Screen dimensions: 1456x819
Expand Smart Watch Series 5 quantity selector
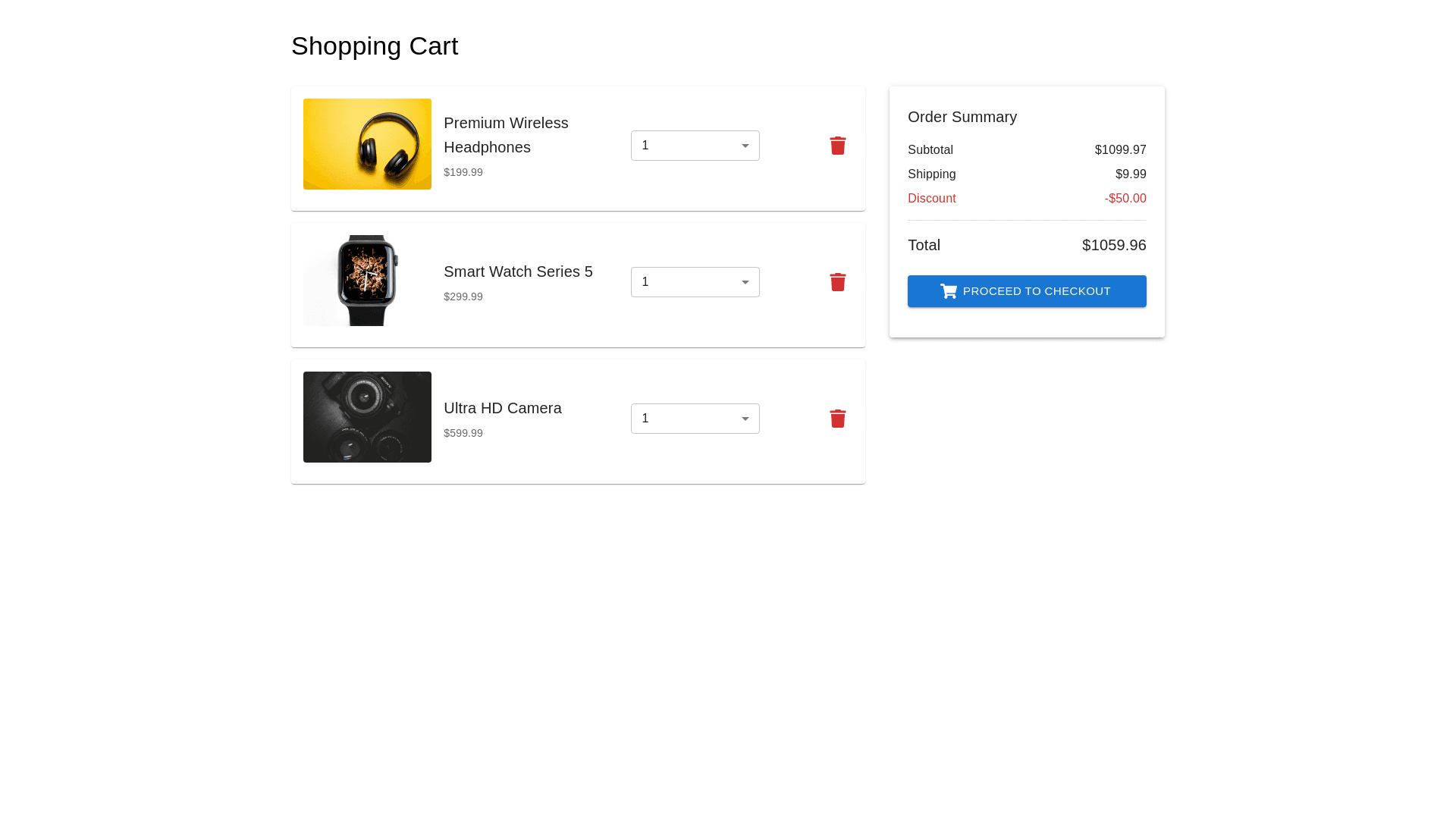pyautogui.click(x=694, y=282)
